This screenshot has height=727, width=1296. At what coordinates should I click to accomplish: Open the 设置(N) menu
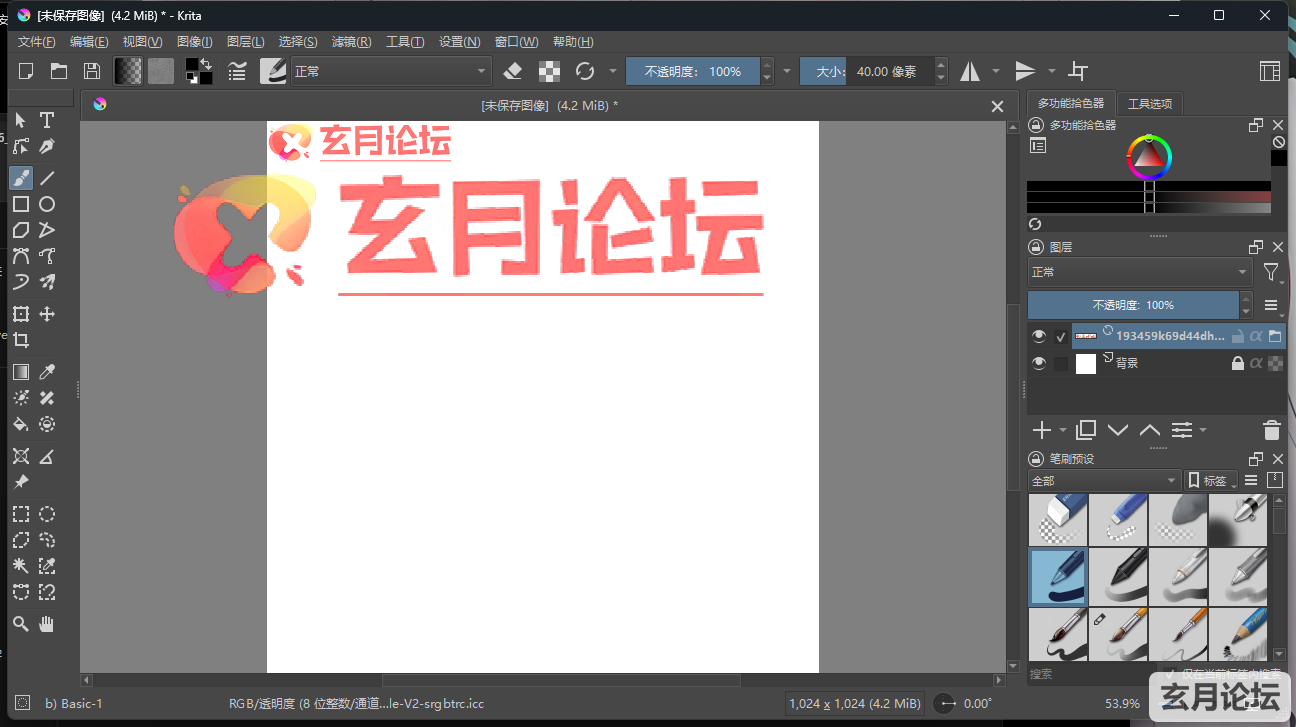coord(460,41)
